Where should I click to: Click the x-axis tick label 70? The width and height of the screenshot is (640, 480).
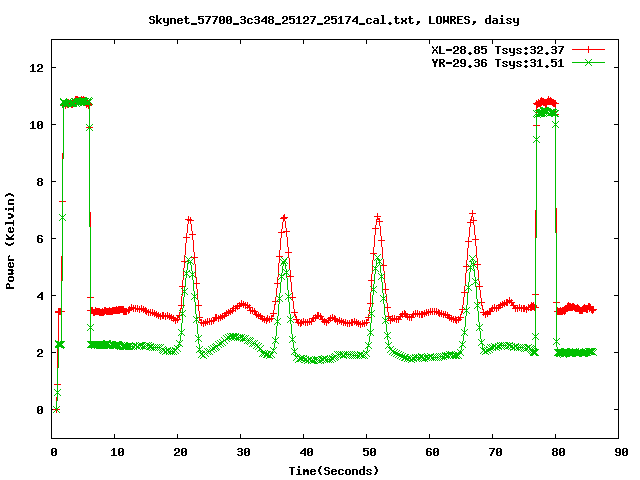coord(496,452)
